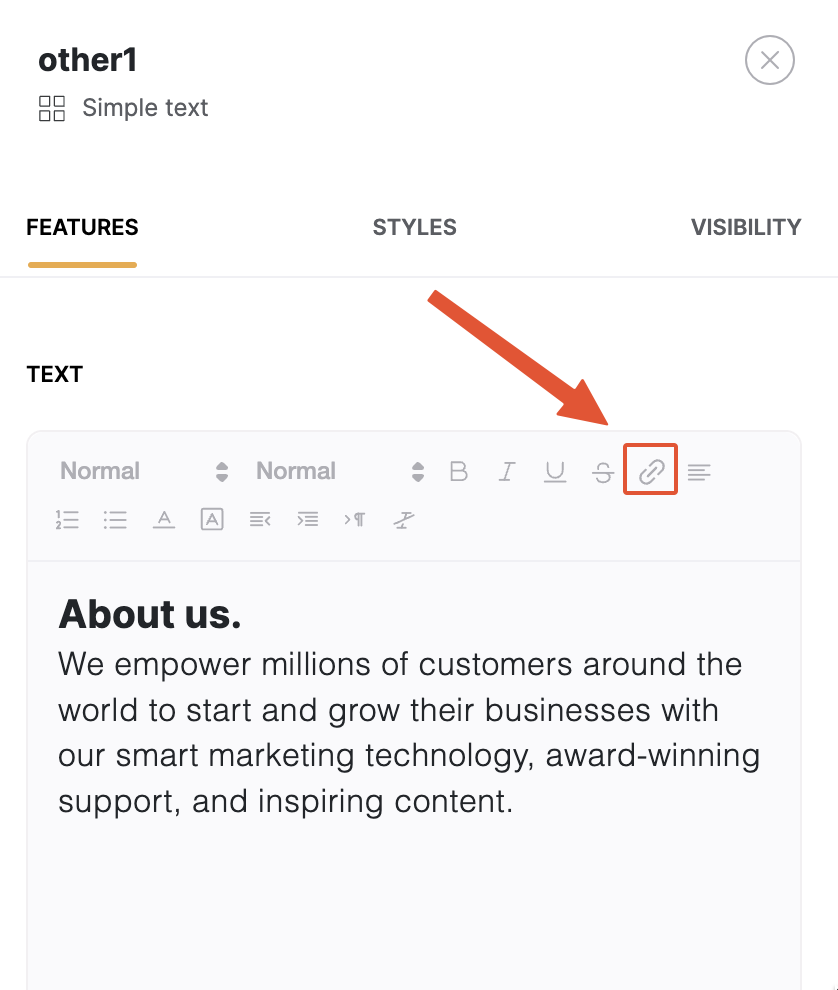Switch to the STYLES tab
Image resolution: width=838 pixels, height=990 pixels.
click(414, 227)
